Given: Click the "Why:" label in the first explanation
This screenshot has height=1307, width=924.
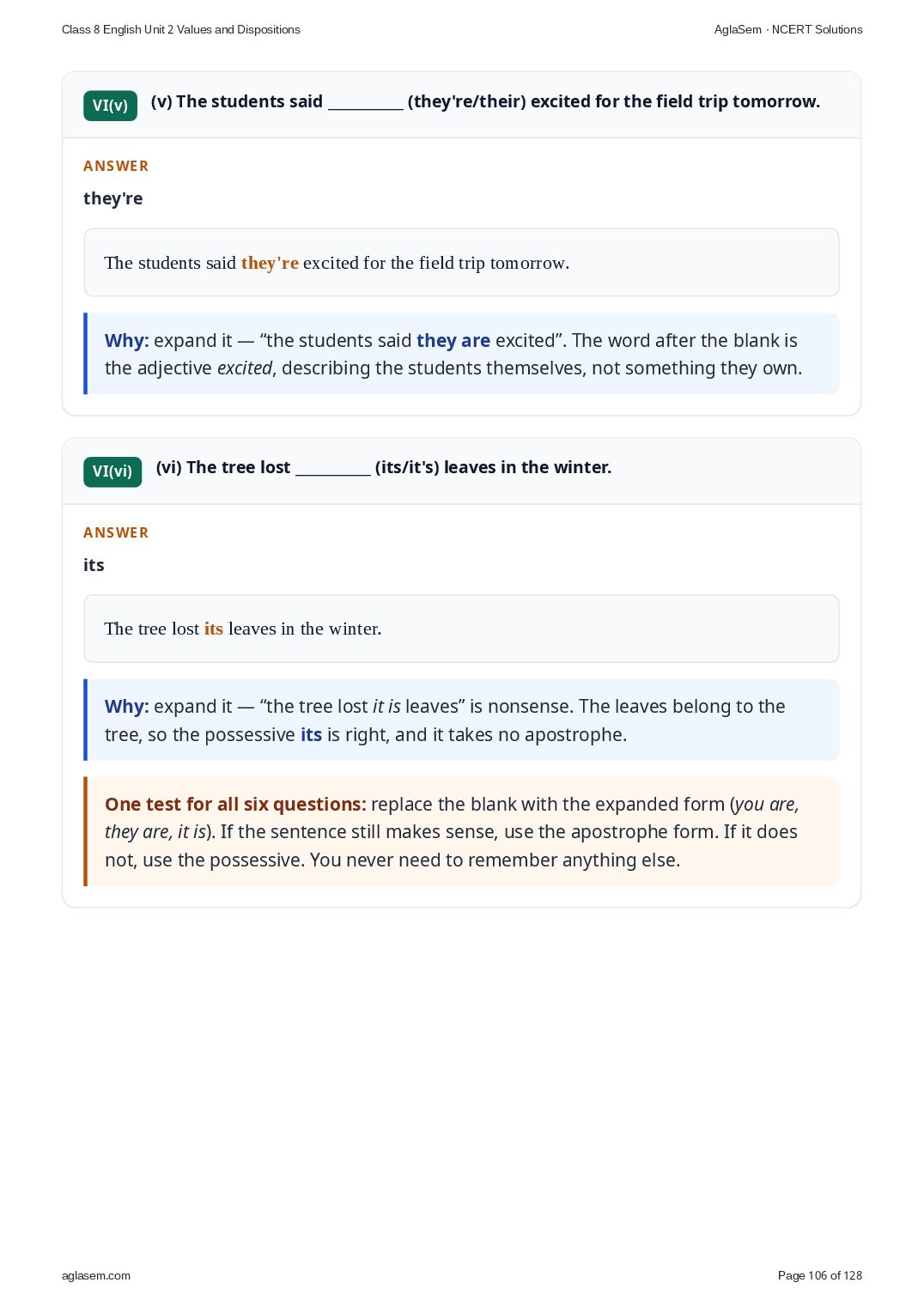Looking at the screenshot, I should click(127, 340).
